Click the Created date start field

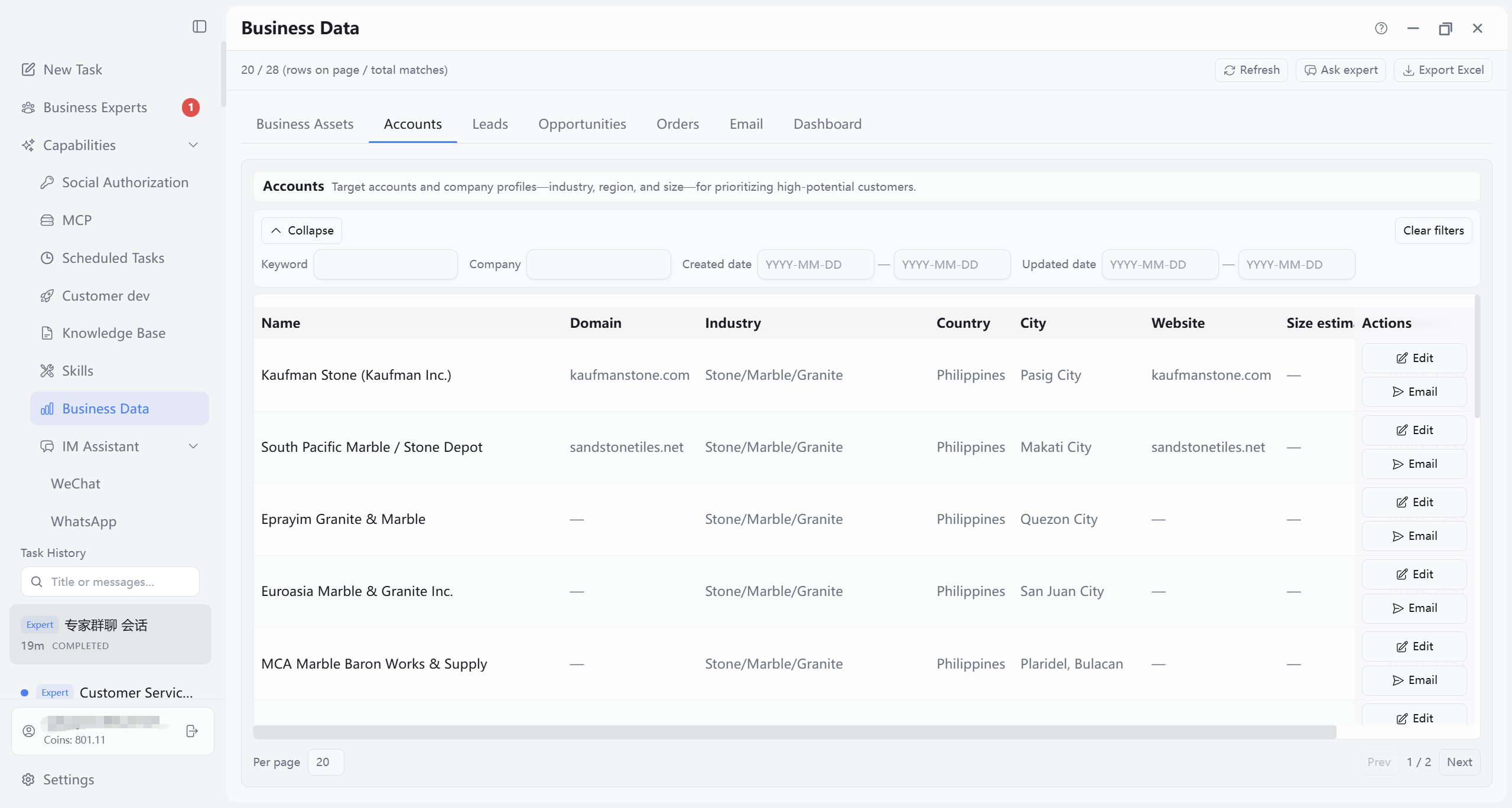[815, 264]
